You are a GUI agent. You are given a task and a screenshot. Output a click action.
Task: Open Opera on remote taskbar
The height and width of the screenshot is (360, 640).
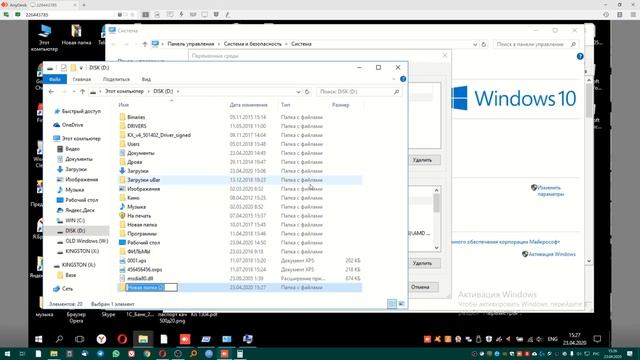point(122,339)
